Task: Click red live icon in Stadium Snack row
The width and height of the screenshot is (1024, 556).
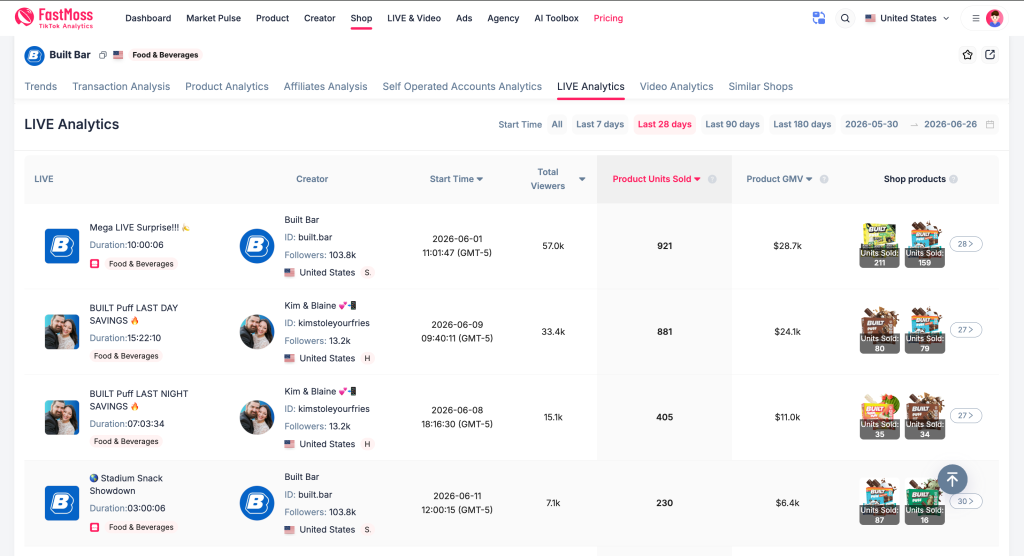Action: (x=95, y=527)
